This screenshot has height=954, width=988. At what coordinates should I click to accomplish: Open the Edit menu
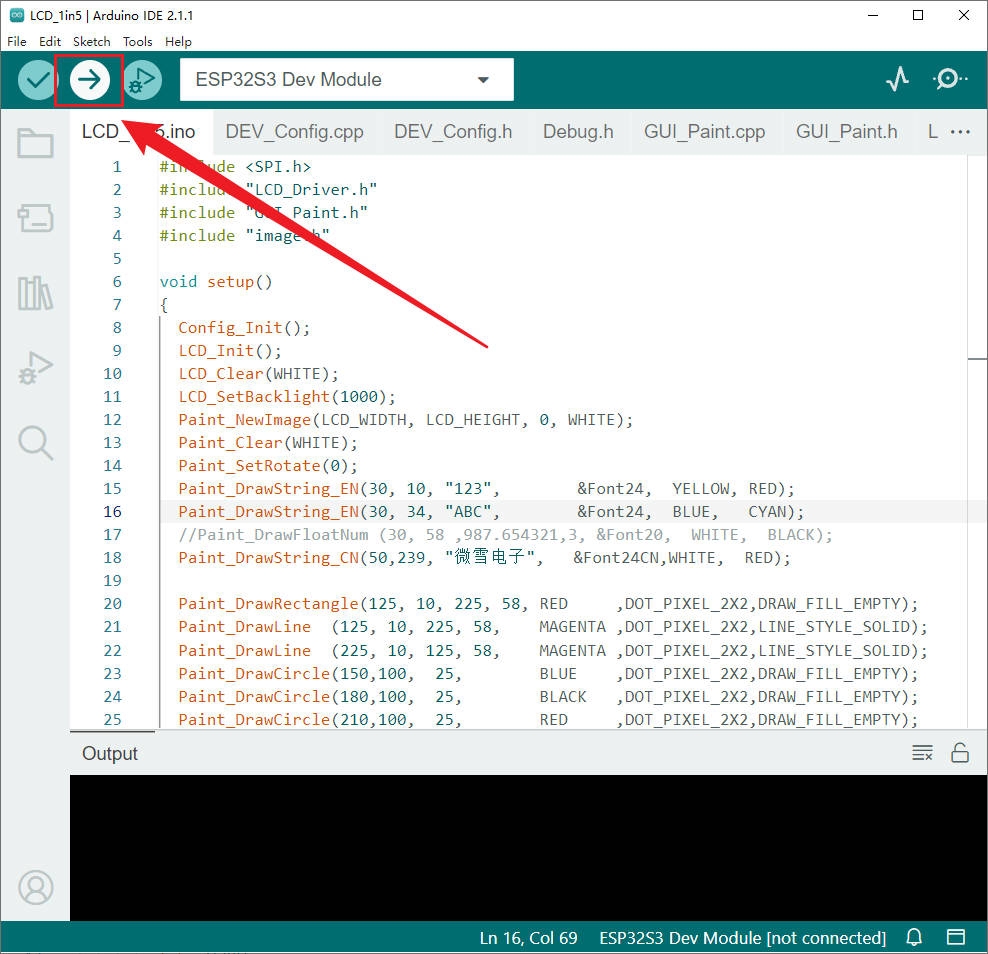click(50, 42)
